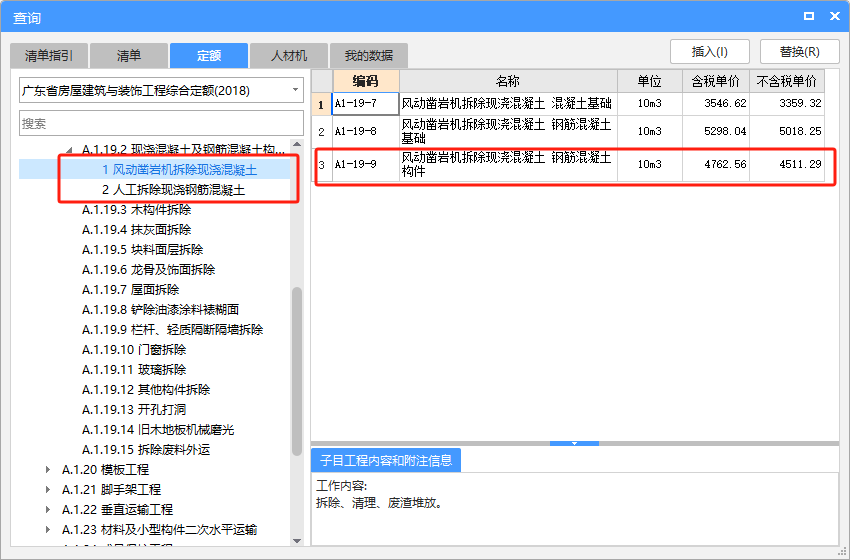Click tree scrollbar down arrow
Screen dimensions: 850x560
tap(297, 540)
